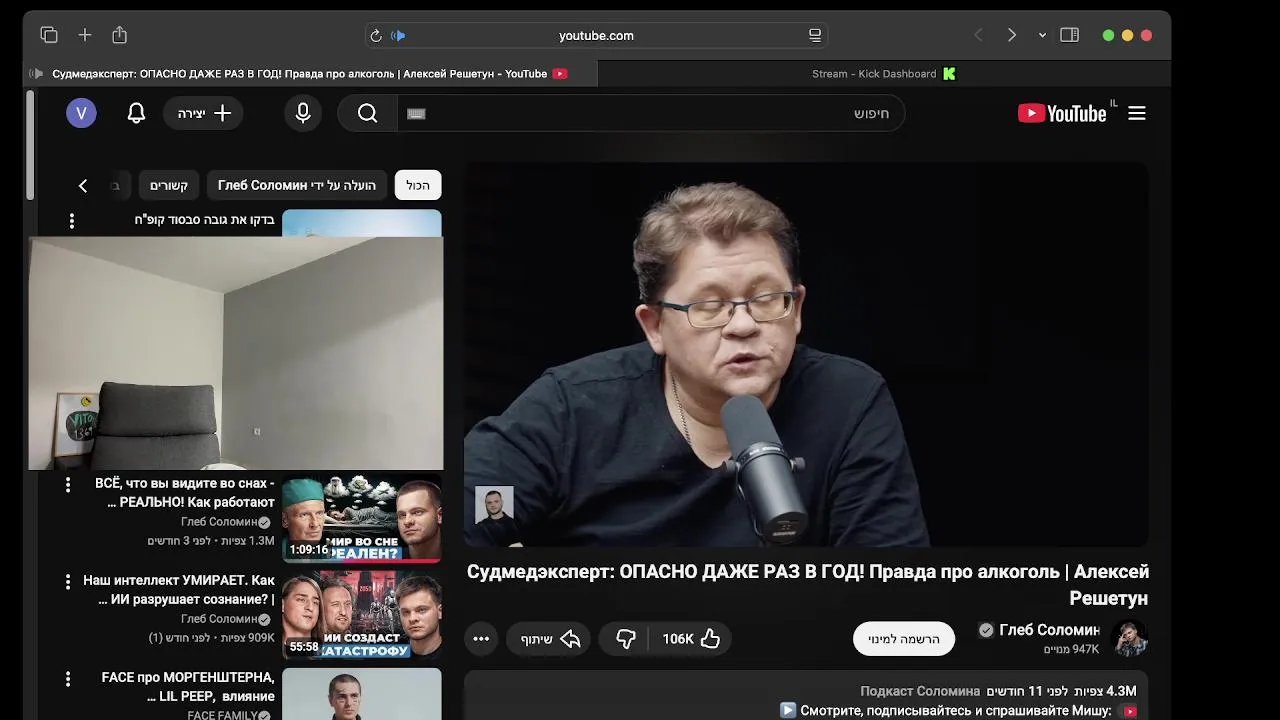Screen dimensions: 1280x720
Task: Click the main video player
Action: [806, 354]
